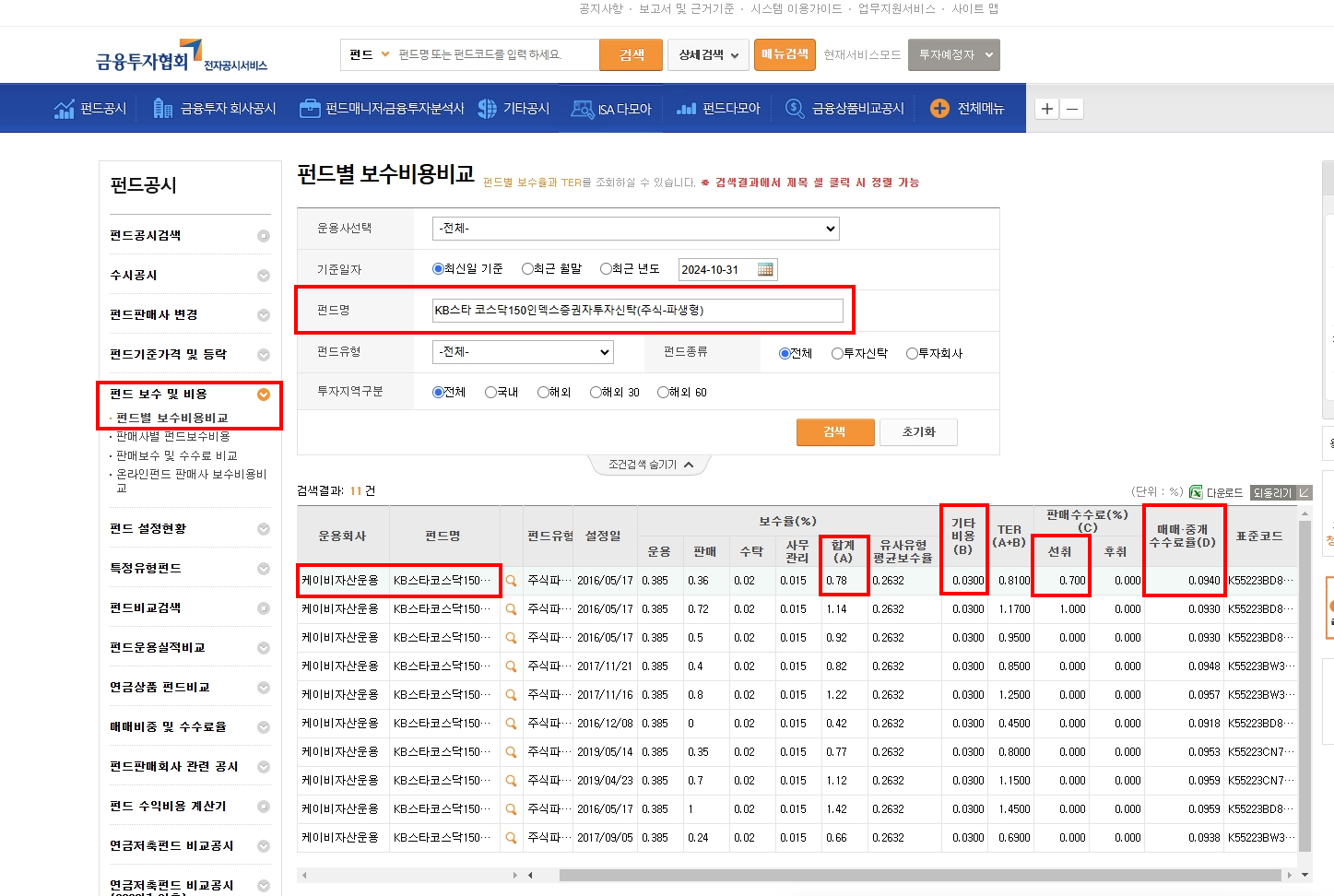1334x896 pixels.
Task: Click the magnifier icon in the 2019/05/14 row
Action: point(512,752)
